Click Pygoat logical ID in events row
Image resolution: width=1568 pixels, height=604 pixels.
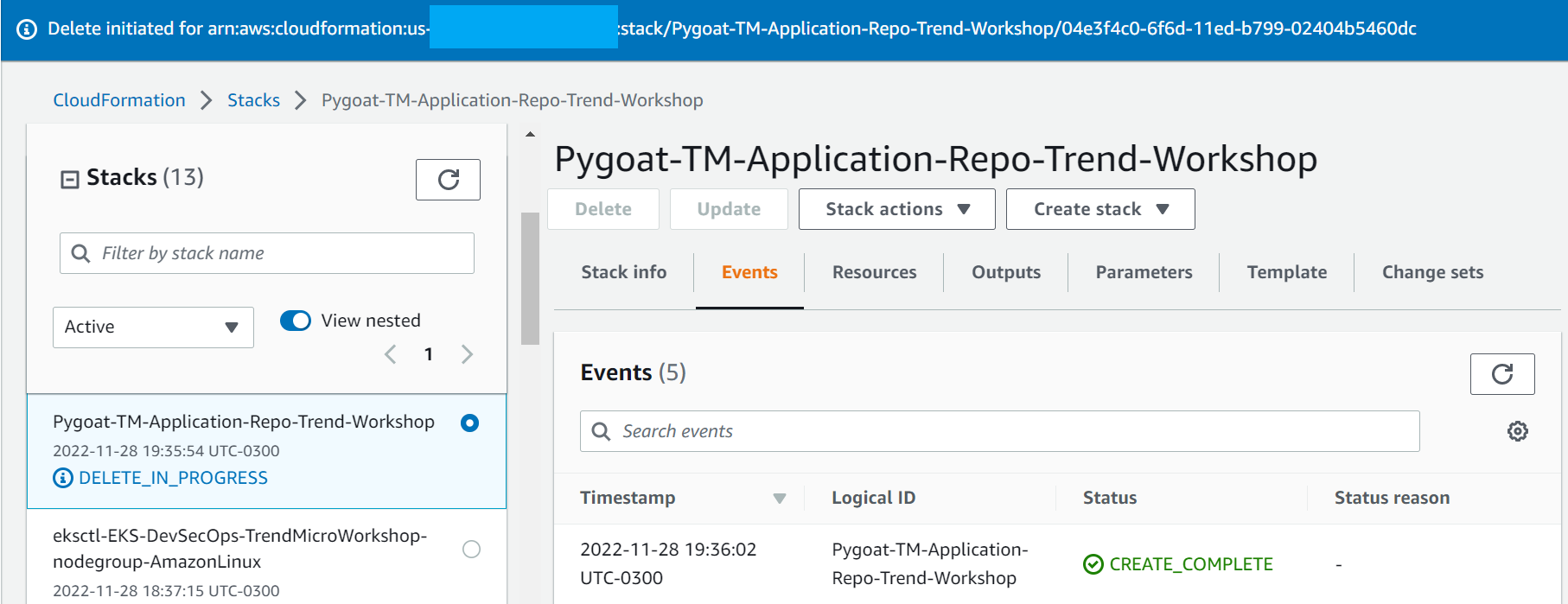930,563
